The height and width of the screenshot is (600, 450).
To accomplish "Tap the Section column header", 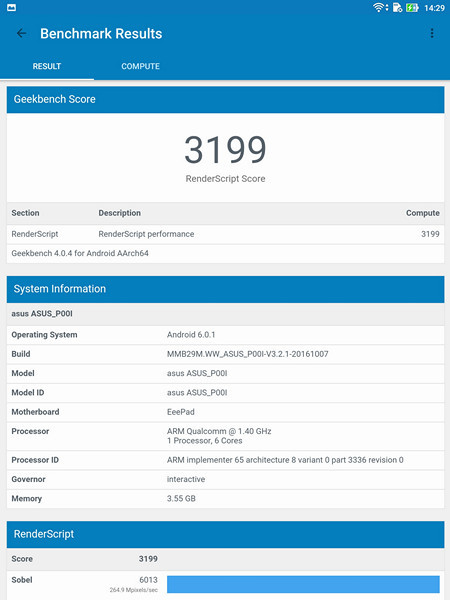I will pos(25,213).
